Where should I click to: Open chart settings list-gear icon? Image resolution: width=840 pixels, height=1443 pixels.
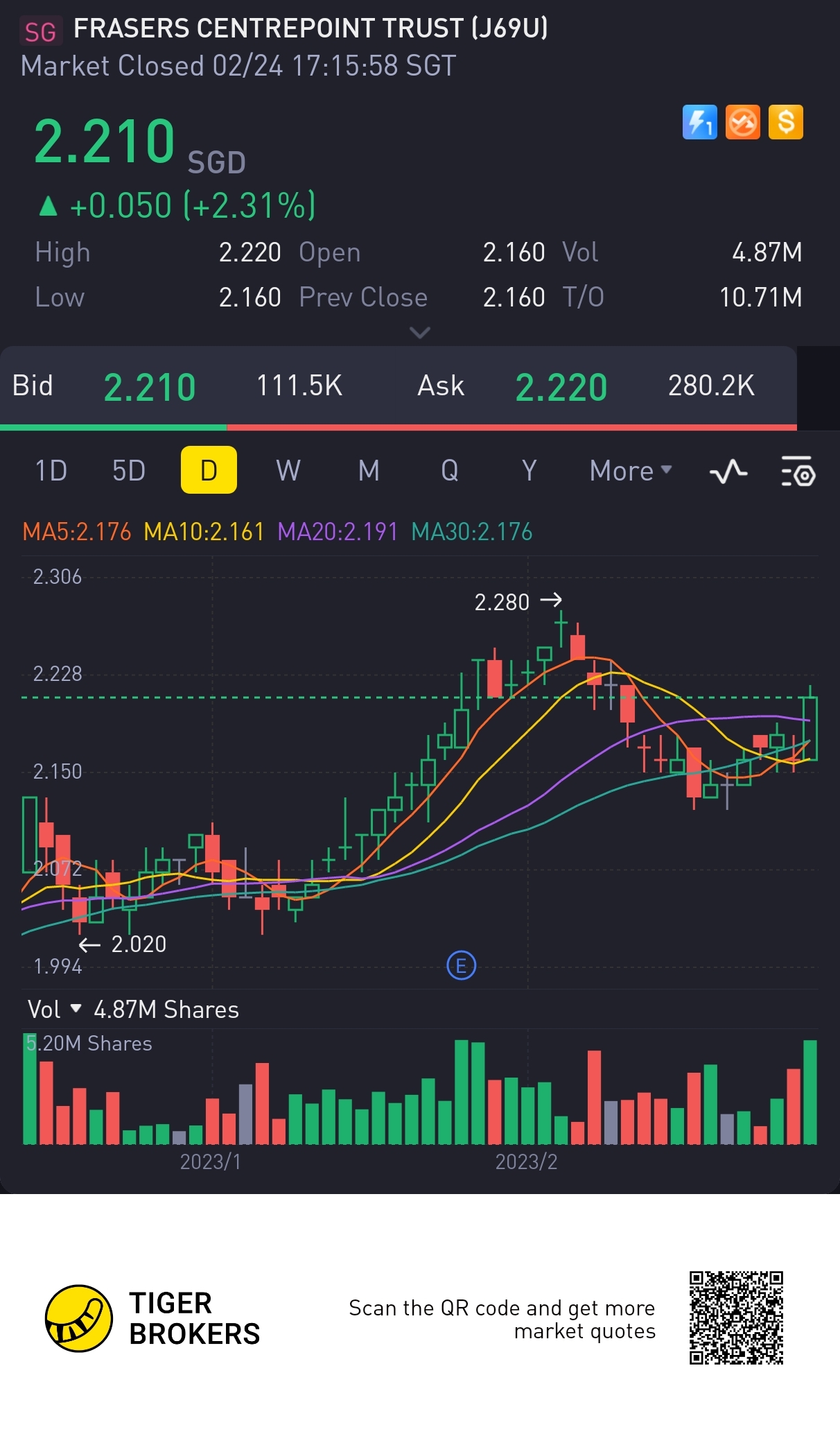[798, 472]
